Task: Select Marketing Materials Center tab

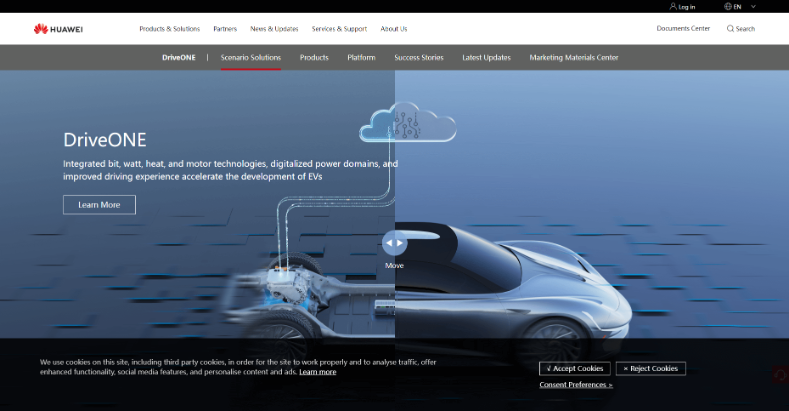Action: [574, 57]
